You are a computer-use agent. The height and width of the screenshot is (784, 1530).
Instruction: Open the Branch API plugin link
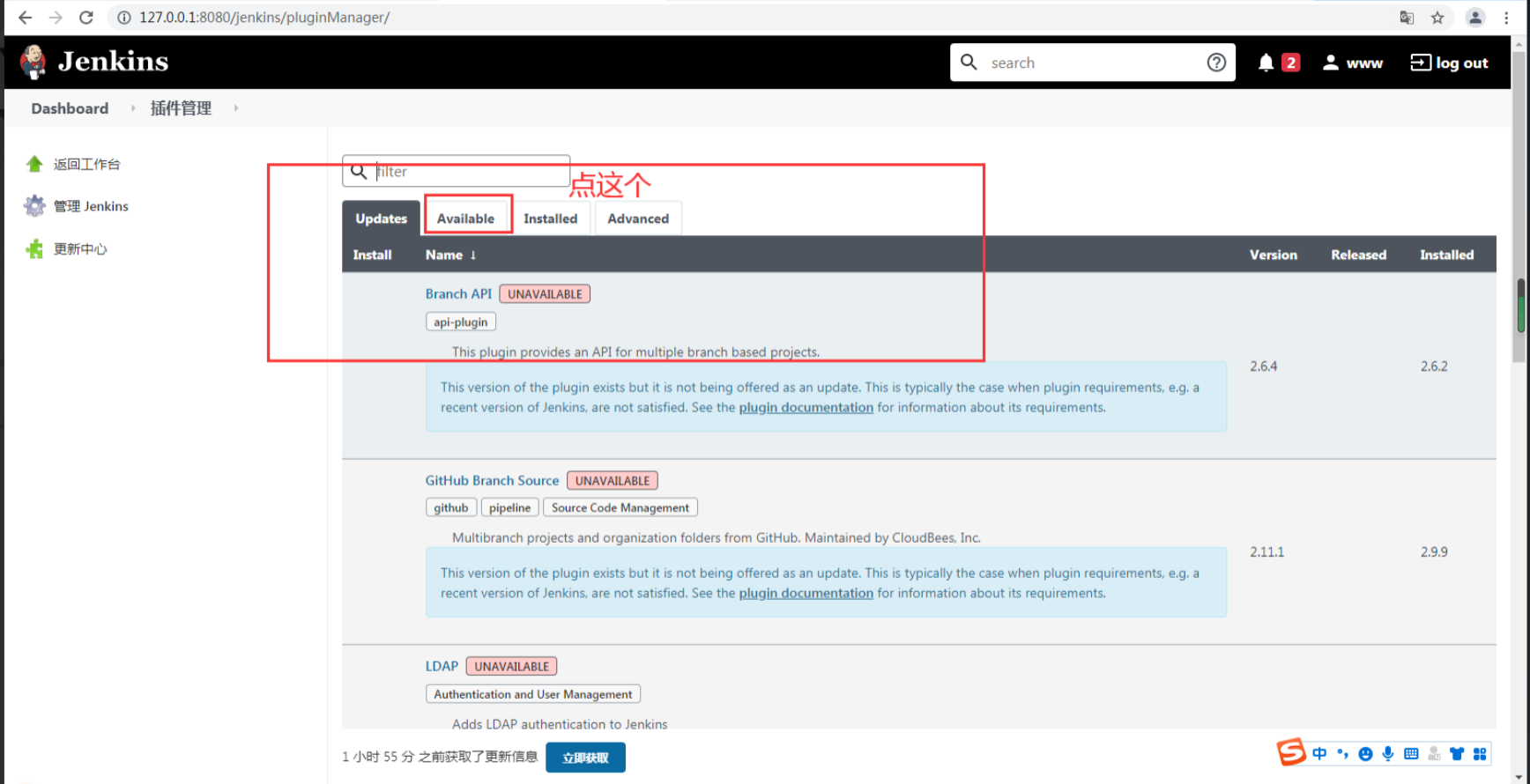tap(458, 294)
